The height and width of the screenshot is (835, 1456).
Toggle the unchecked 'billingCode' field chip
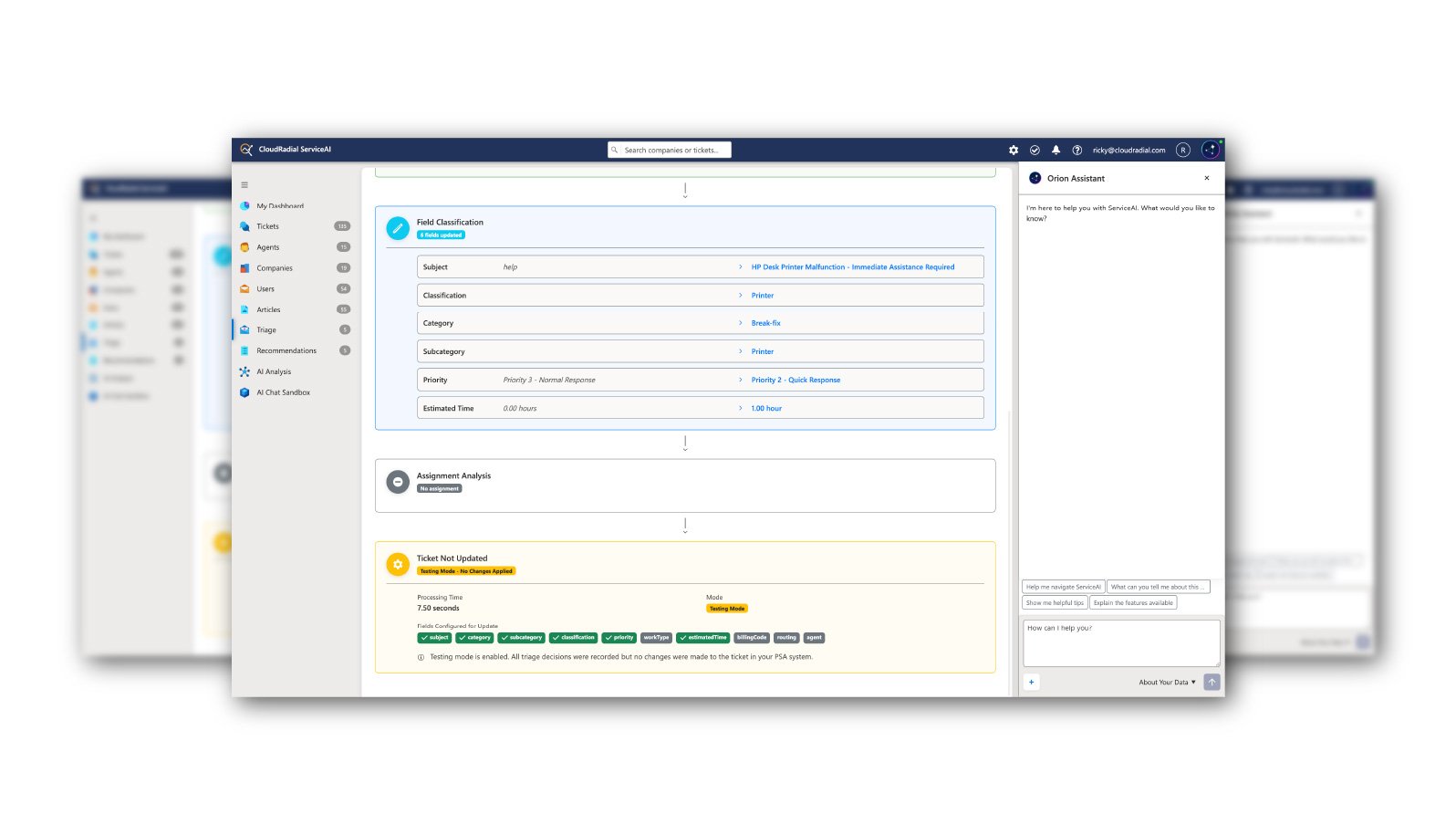752,638
